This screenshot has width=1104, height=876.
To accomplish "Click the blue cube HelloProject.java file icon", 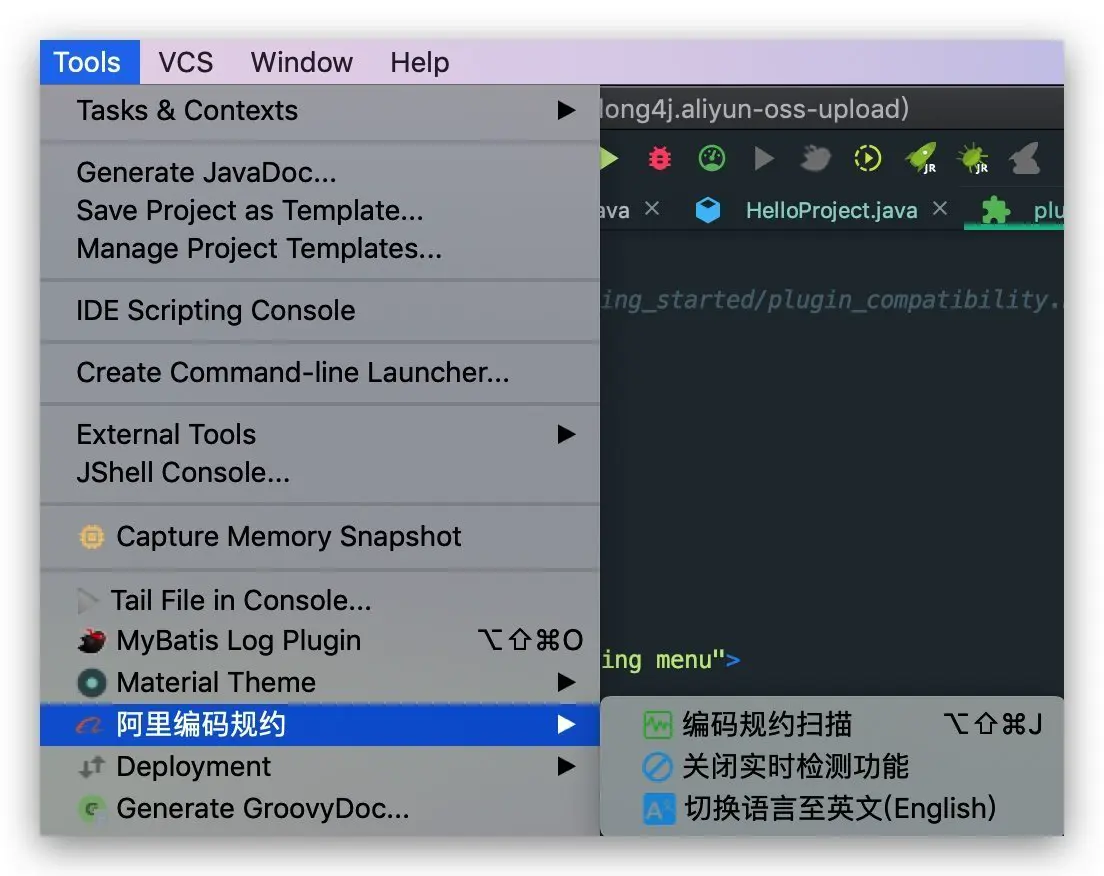I will [x=708, y=211].
